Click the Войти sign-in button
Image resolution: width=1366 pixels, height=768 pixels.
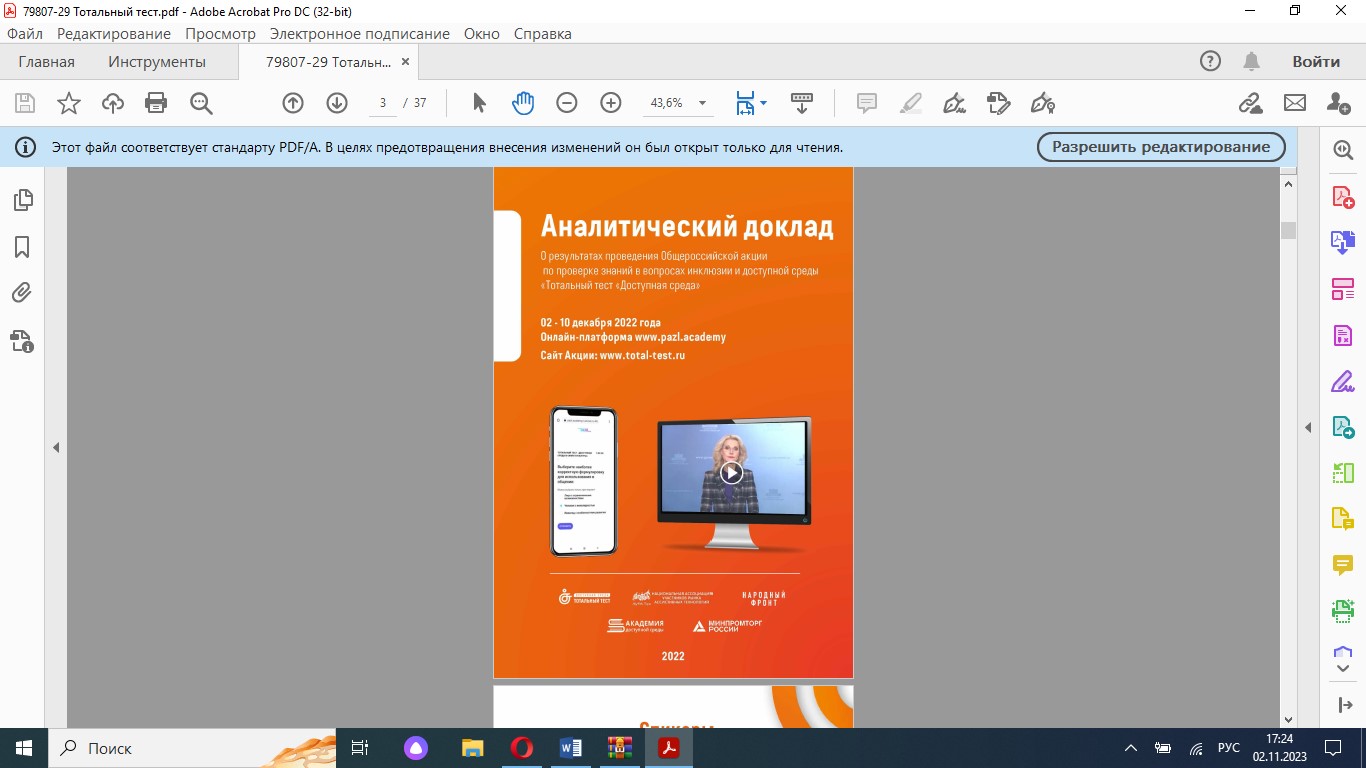click(x=1315, y=62)
